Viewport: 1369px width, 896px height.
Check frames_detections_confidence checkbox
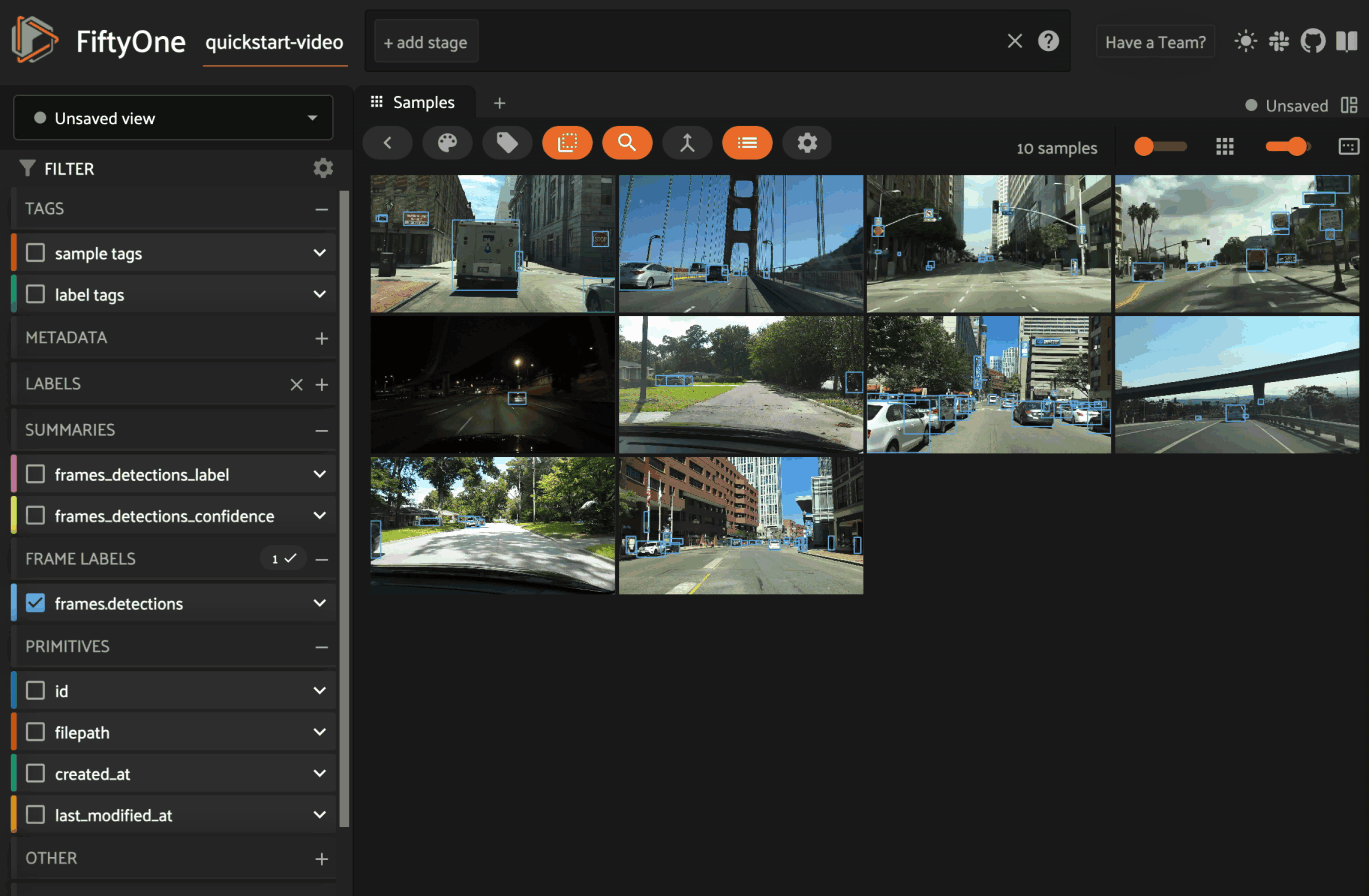[36, 516]
